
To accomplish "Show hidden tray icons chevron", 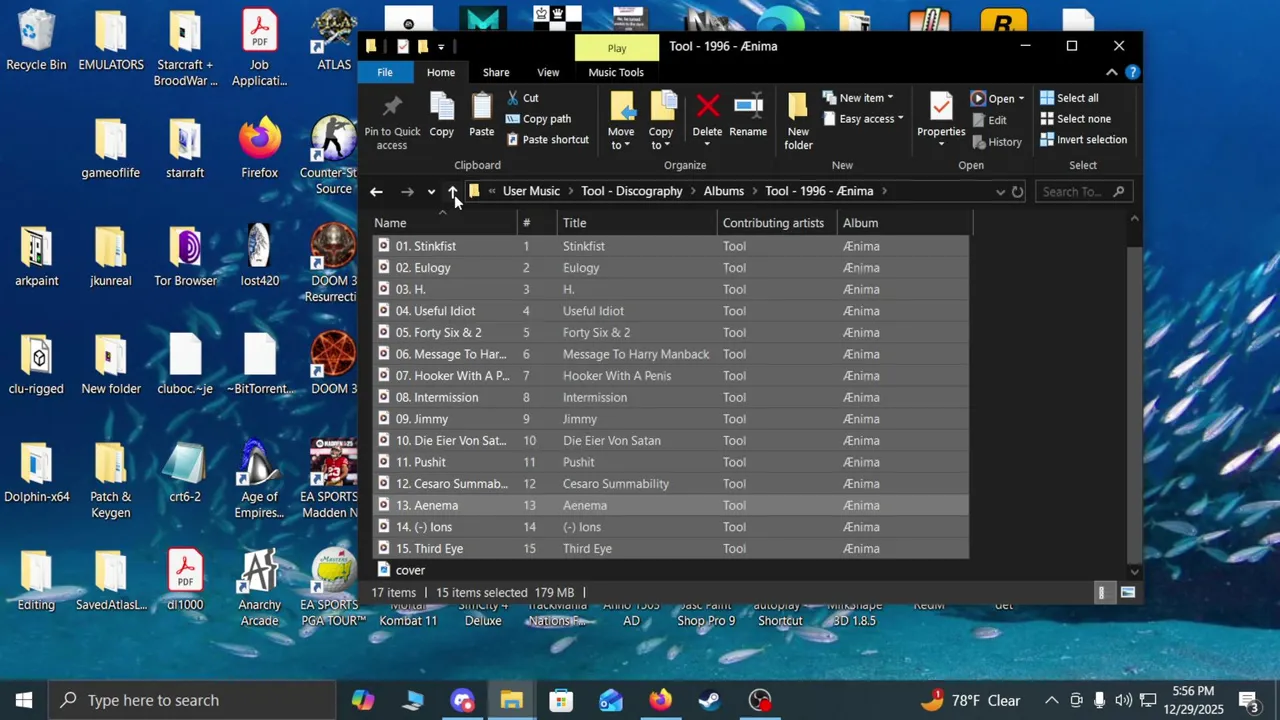I will tap(1051, 700).
